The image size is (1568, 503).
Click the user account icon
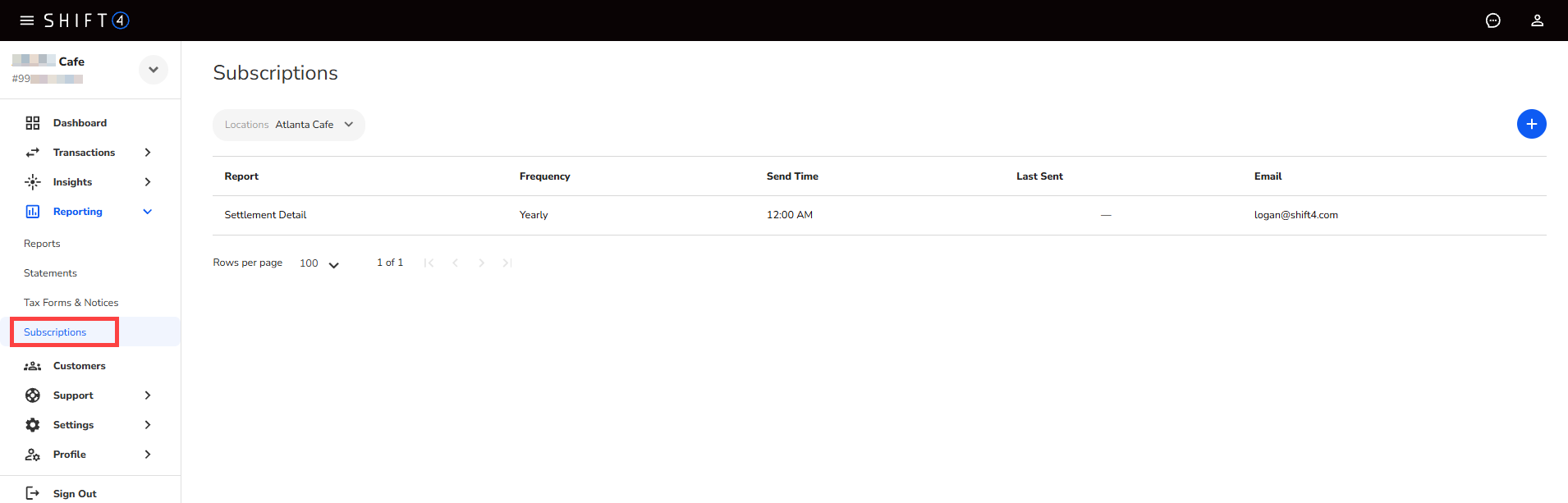click(x=1537, y=21)
